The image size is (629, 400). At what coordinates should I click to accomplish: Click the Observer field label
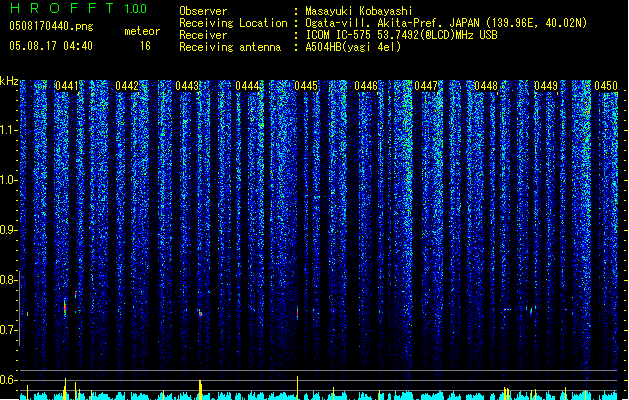[x=203, y=11]
